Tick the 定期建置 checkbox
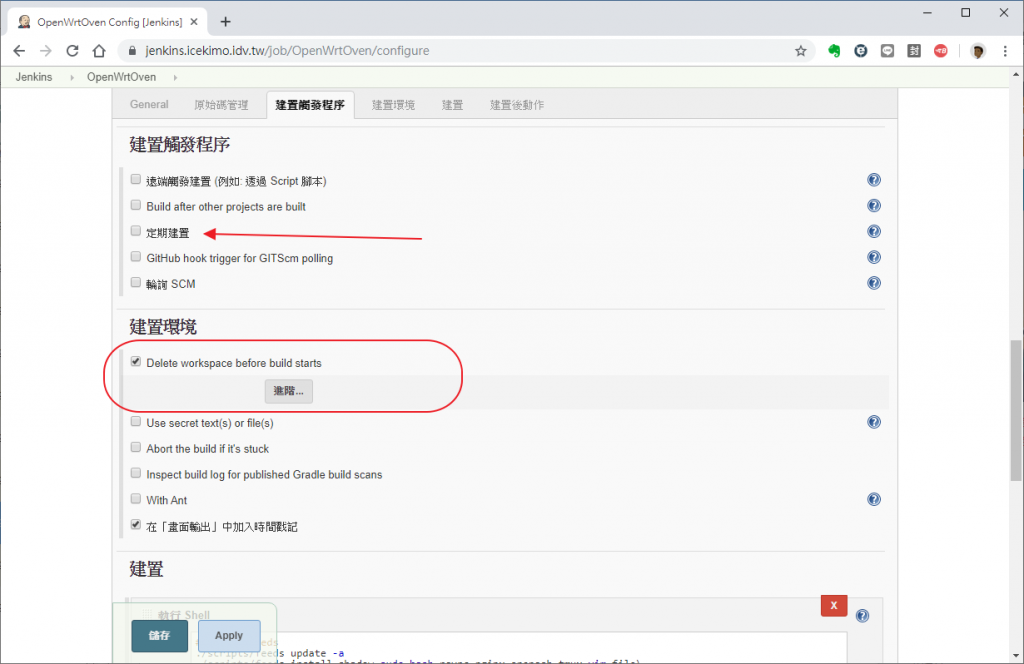The width and height of the screenshot is (1024, 664). pos(136,230)
